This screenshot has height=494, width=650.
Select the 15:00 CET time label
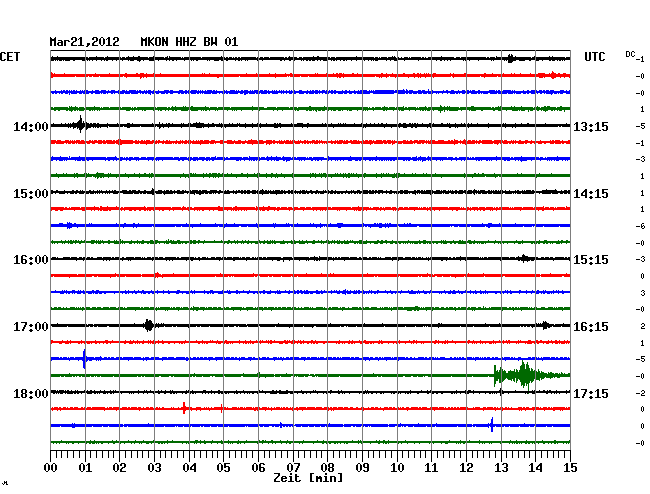(x=31, y=194)
